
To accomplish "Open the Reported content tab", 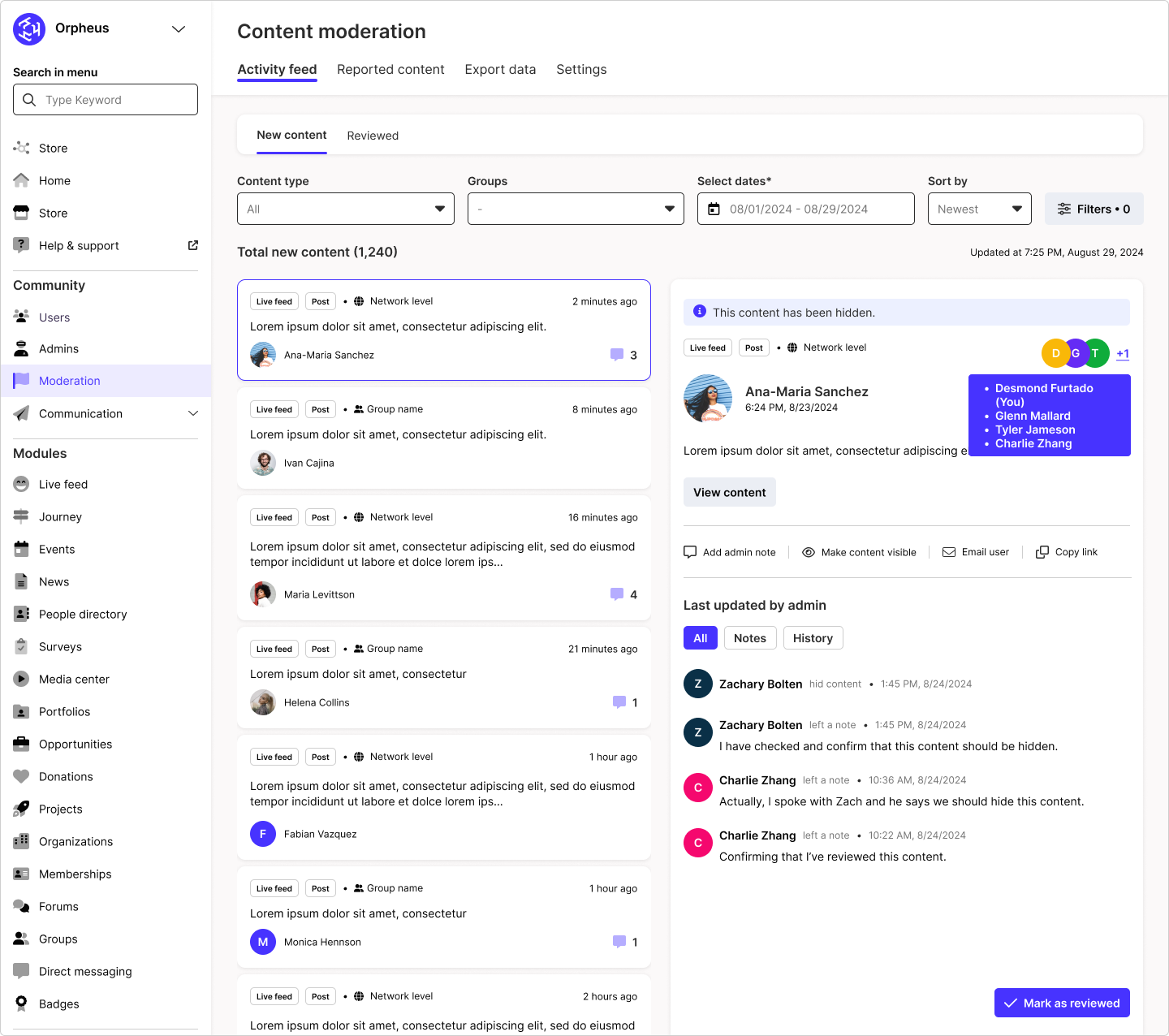I will click(390, 70).
